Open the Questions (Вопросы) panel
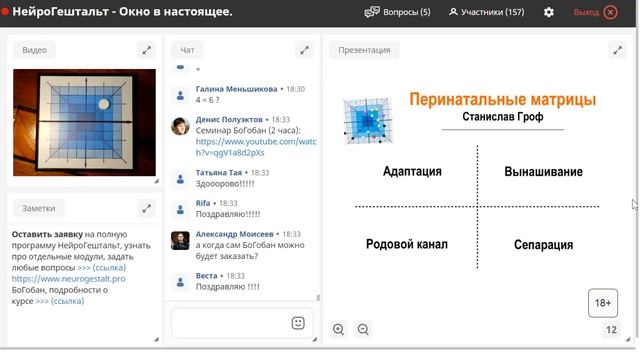 coord(397,12)
